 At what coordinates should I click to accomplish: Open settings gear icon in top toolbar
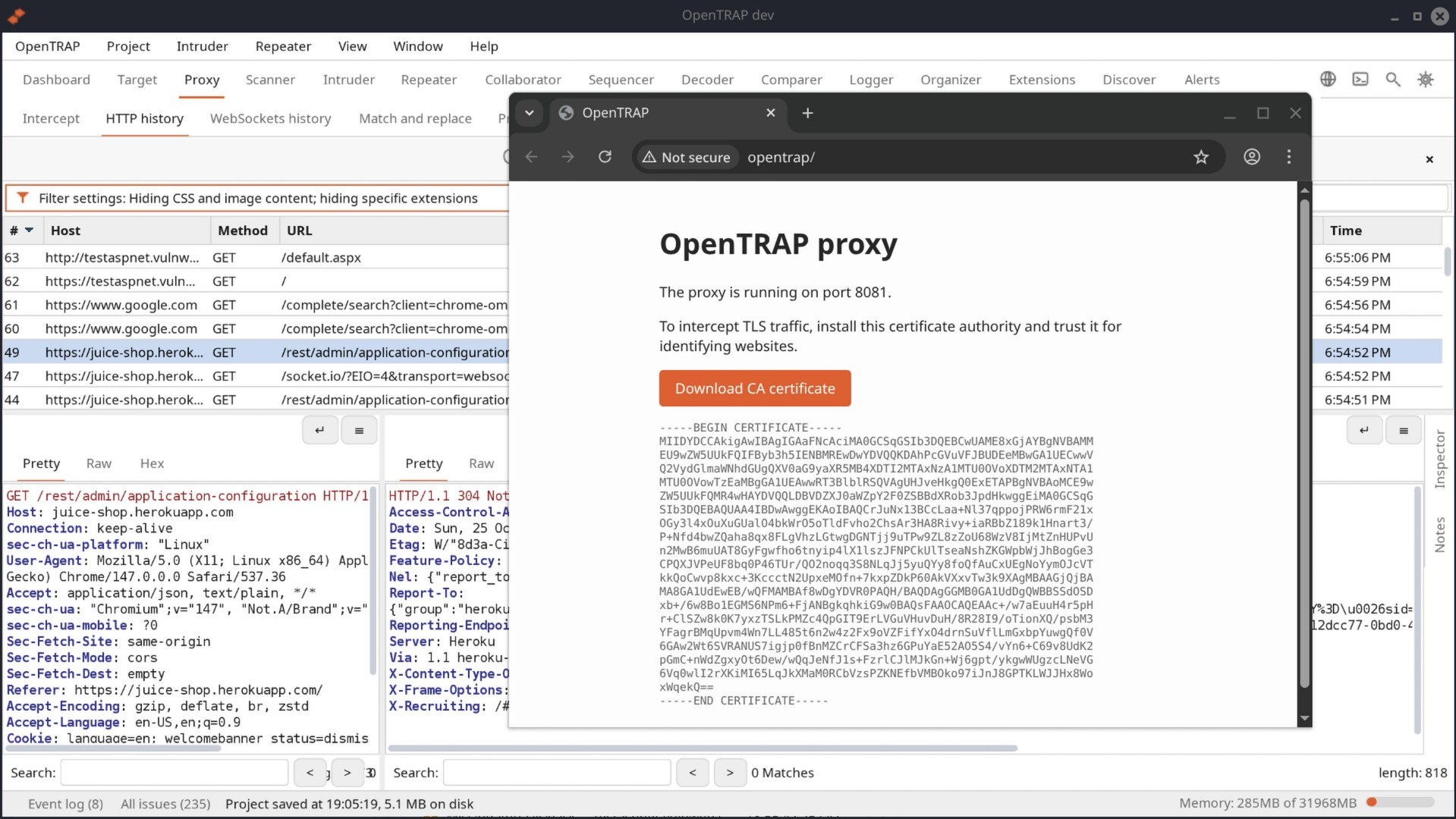click(1426, 79)
